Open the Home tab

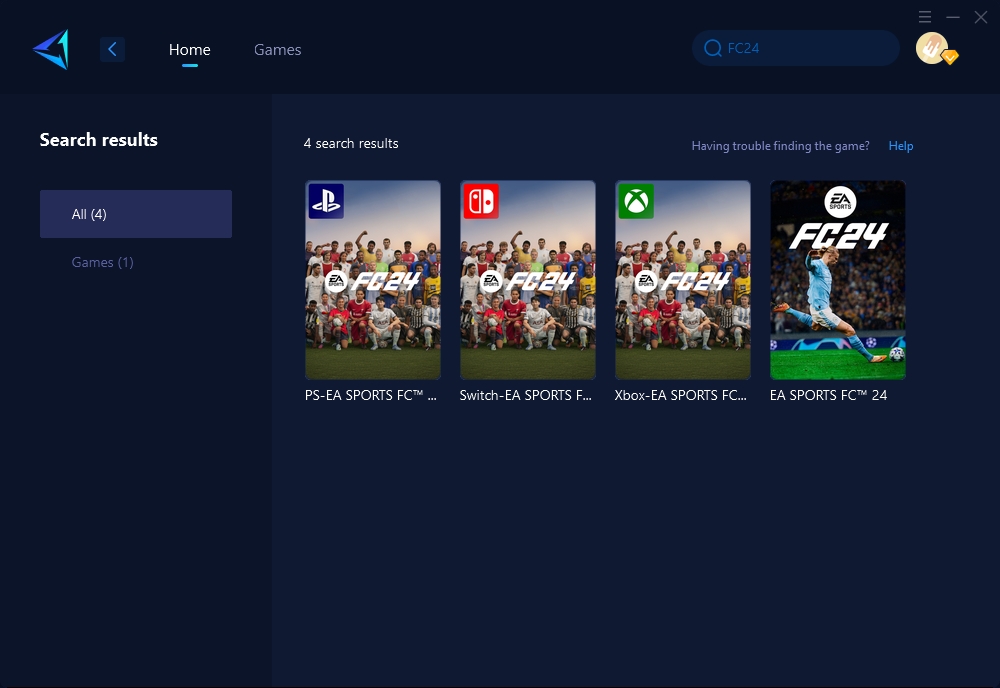tap(189, 50)
